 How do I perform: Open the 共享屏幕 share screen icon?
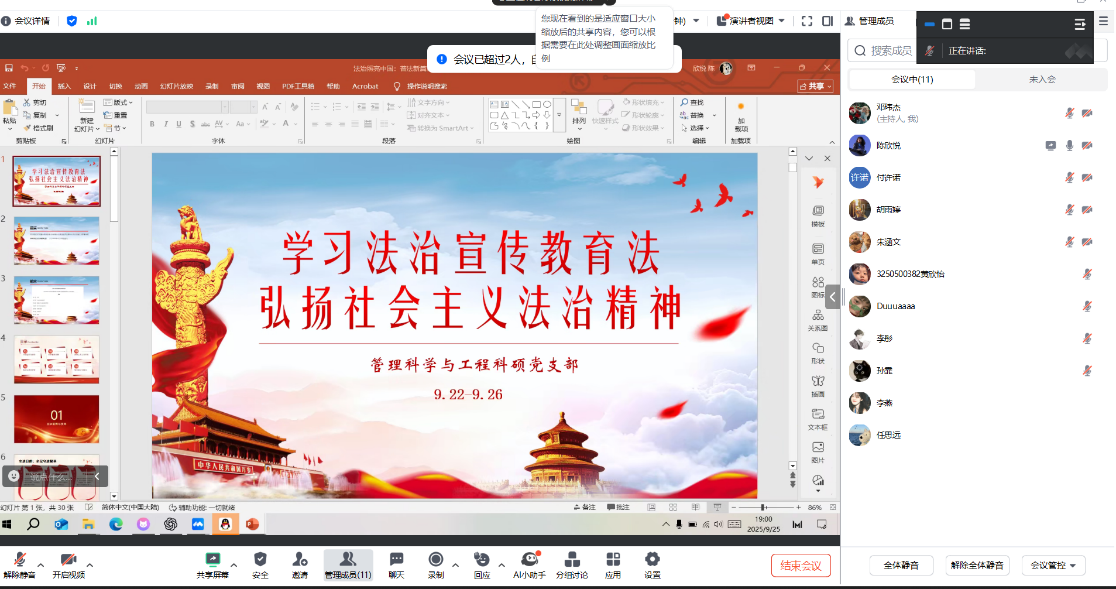point(212,560)
